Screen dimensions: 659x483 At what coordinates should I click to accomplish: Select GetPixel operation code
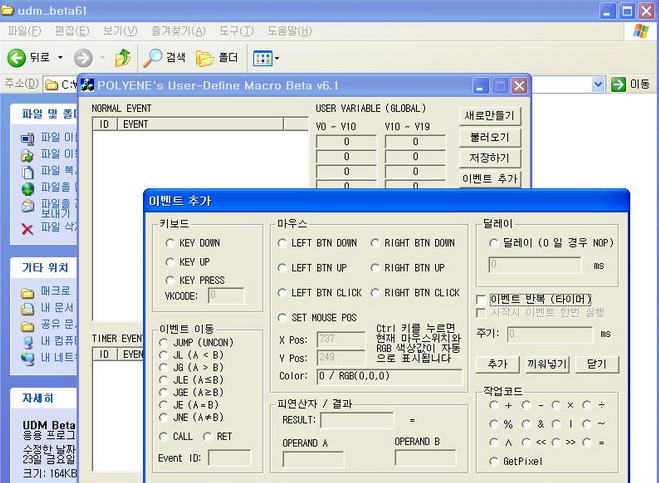[x=493, y=462]
